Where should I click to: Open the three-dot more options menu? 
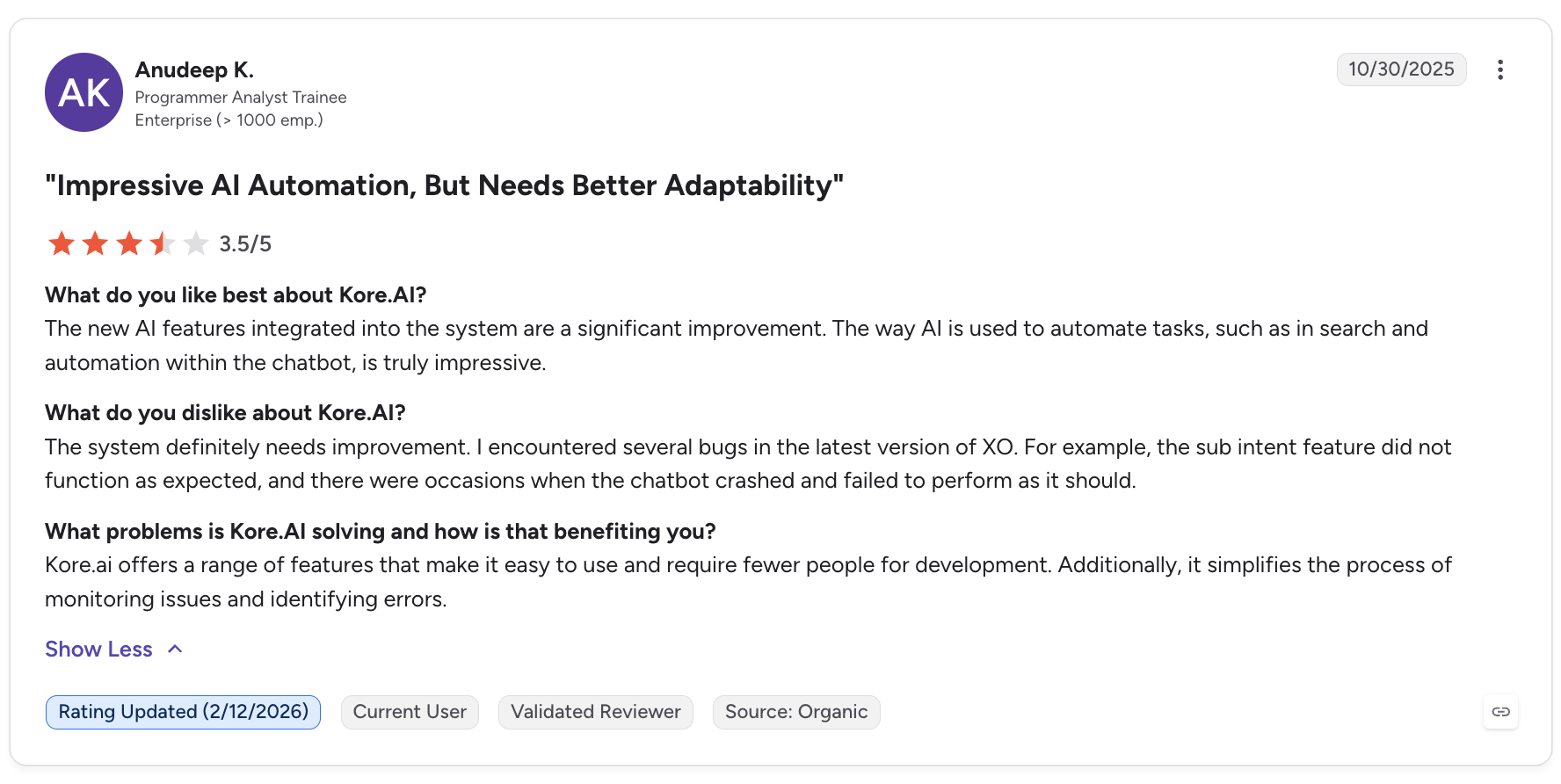(1500, 69)
